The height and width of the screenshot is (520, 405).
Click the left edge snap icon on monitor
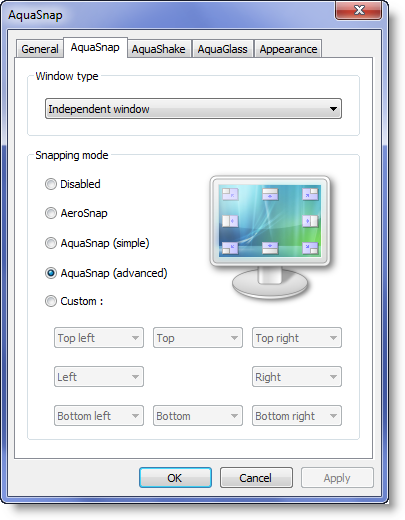pos(230,221)
